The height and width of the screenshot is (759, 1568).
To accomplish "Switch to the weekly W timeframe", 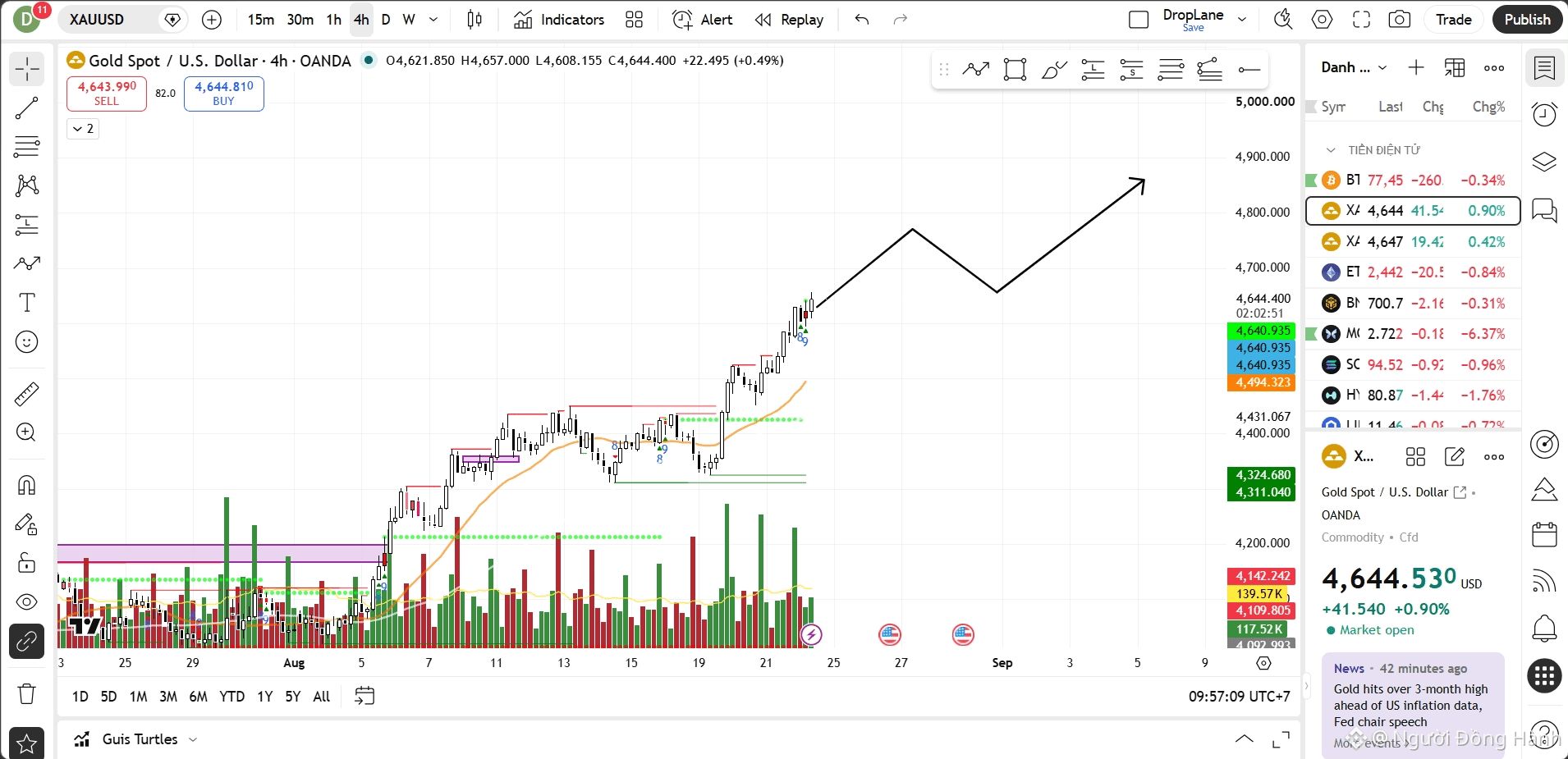I will click(x=409, y=20).
